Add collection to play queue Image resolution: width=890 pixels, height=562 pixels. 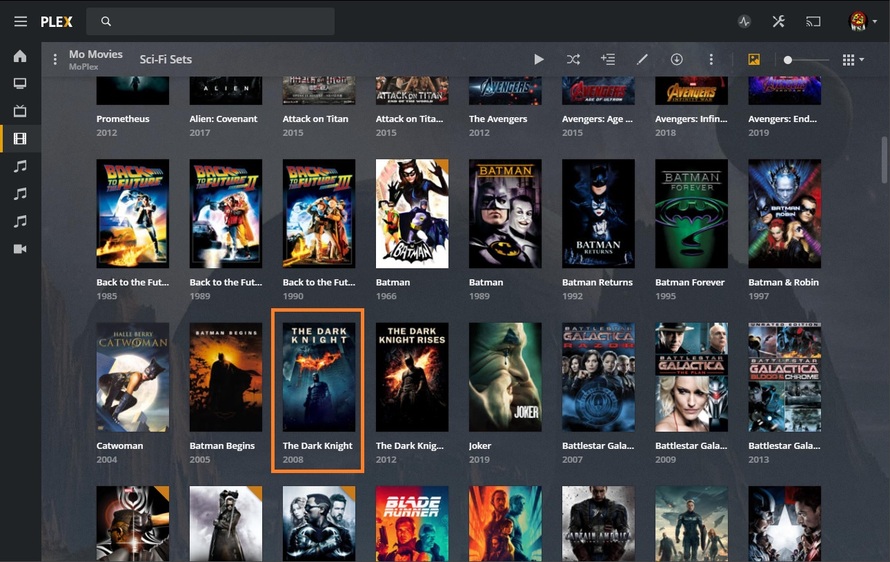tap(608, 59)
